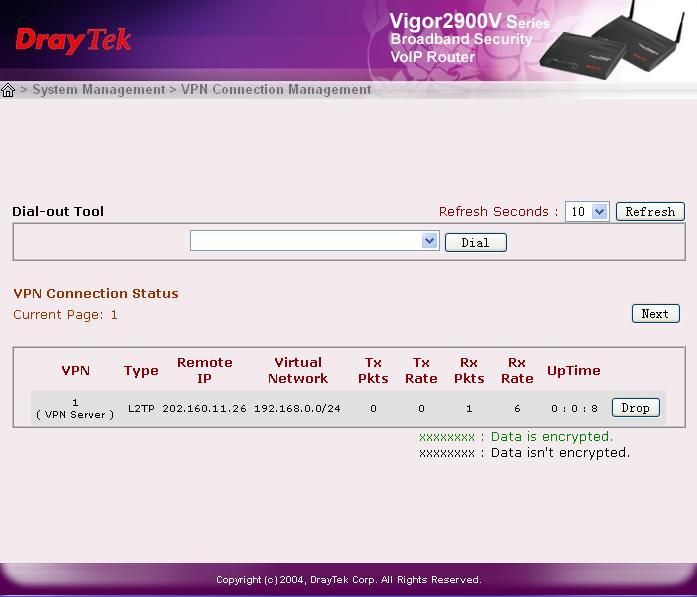Click the Virtual Network column header
Screen dimensions: 697x597
click(298, 370)
